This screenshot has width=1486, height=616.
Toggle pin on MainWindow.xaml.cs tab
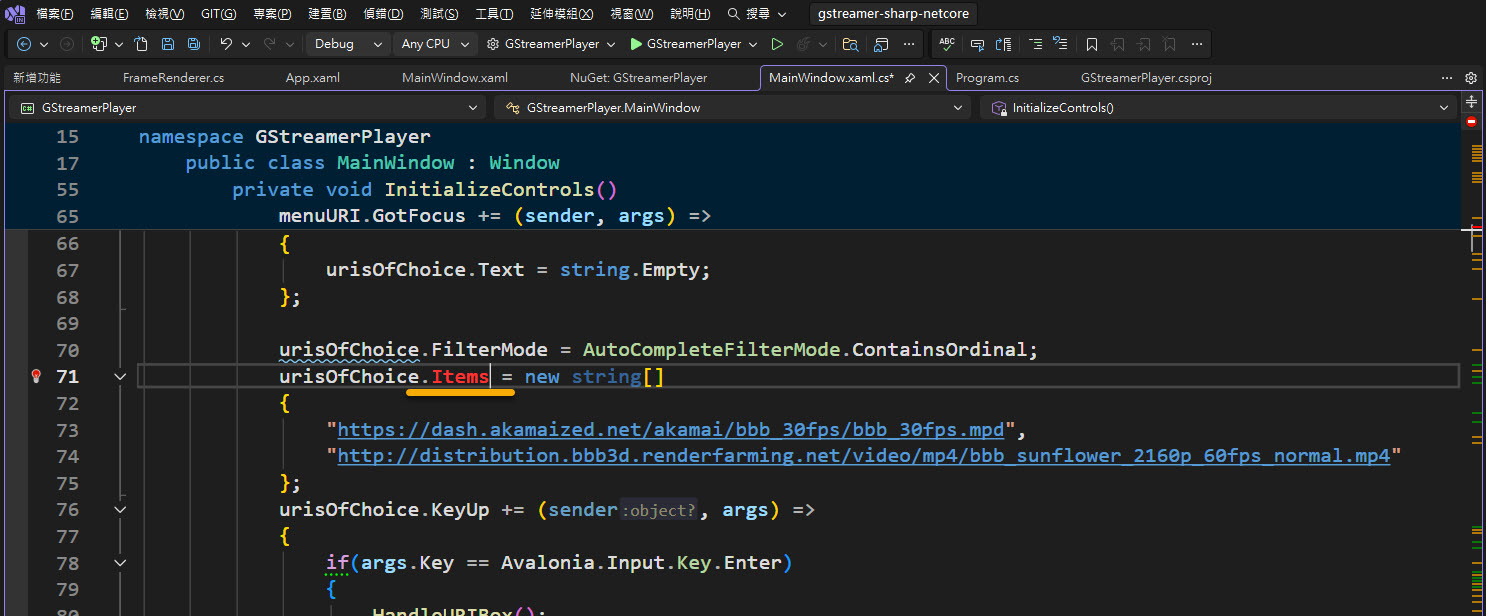tap(910, 78)
